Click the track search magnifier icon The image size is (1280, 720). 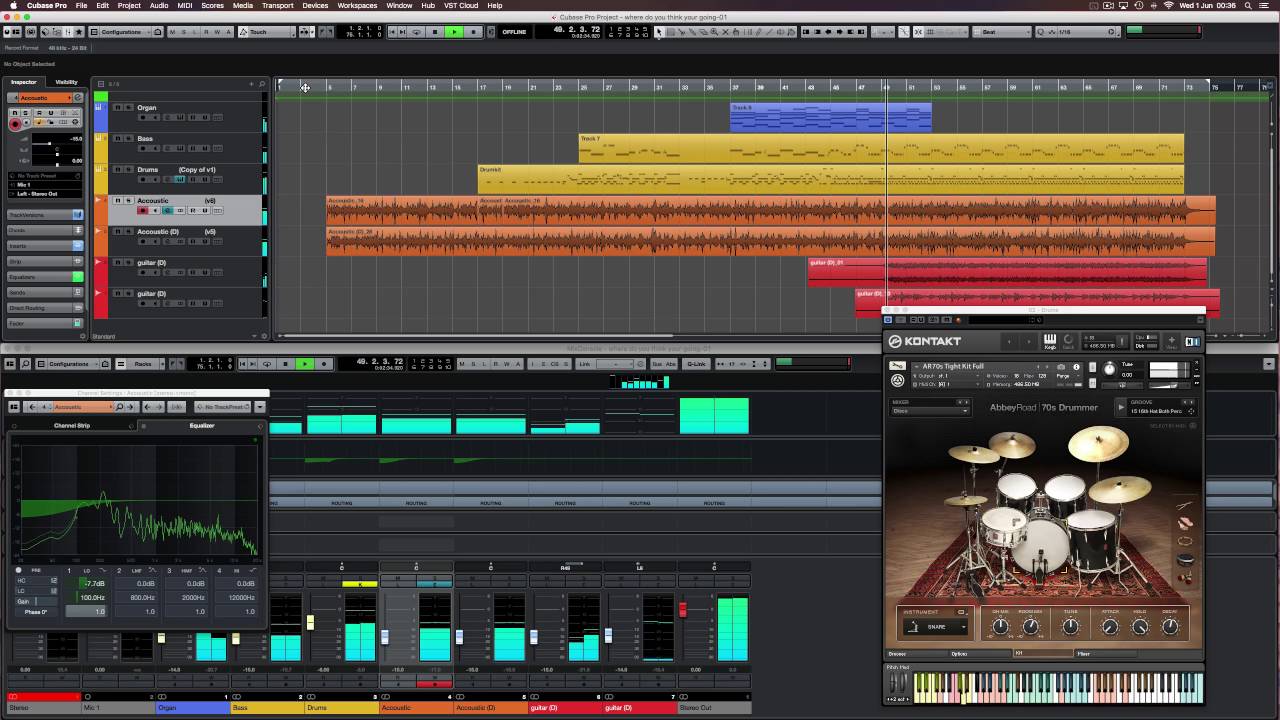(262, 84)
